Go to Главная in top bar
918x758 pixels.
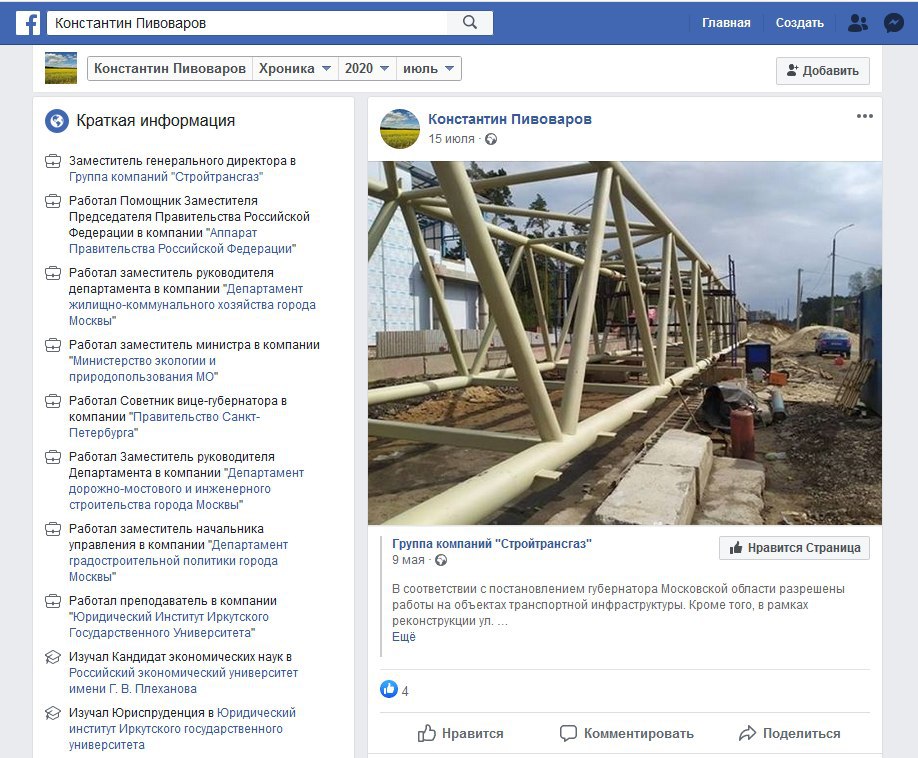point(726,23)
